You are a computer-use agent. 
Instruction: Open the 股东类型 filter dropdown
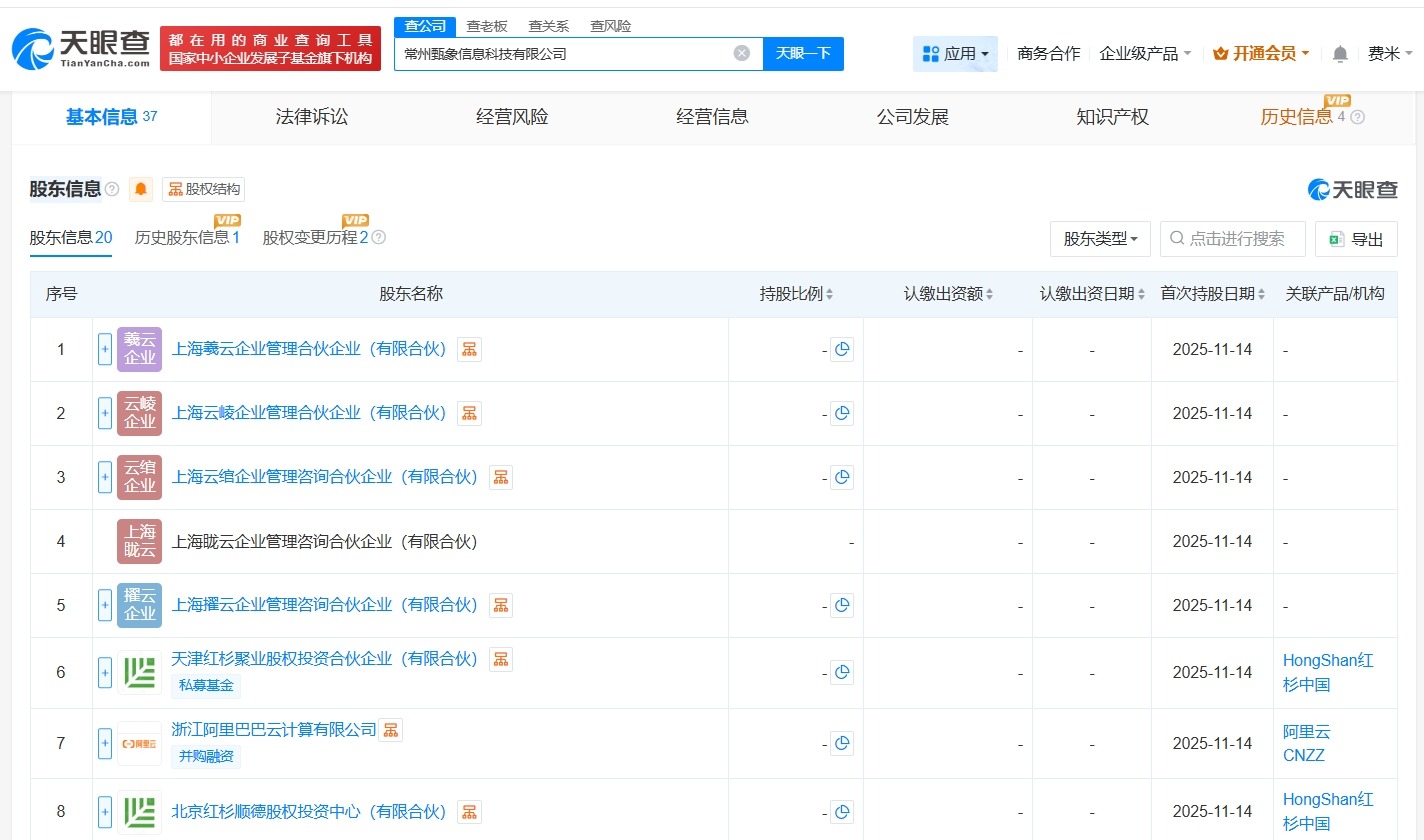coord(1099,239)
